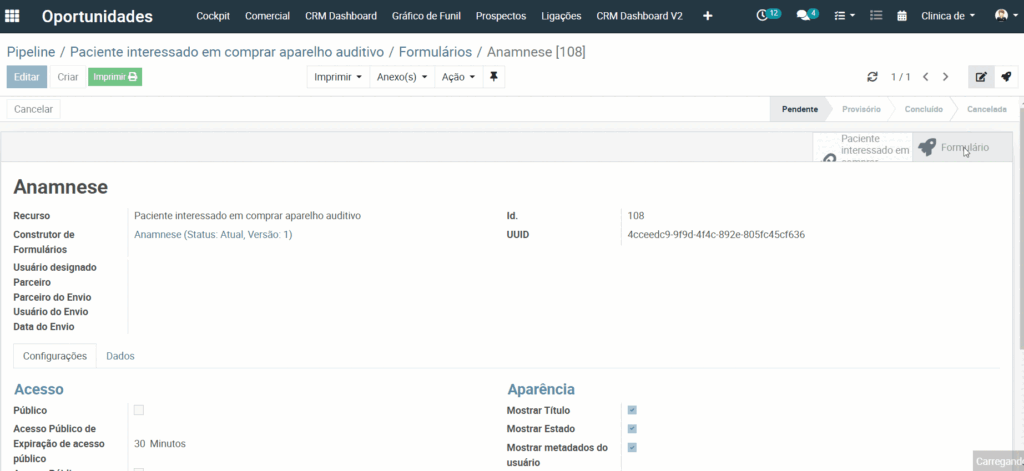Click the Editar button
The image size is (1024, 471).
coord(27,77)
